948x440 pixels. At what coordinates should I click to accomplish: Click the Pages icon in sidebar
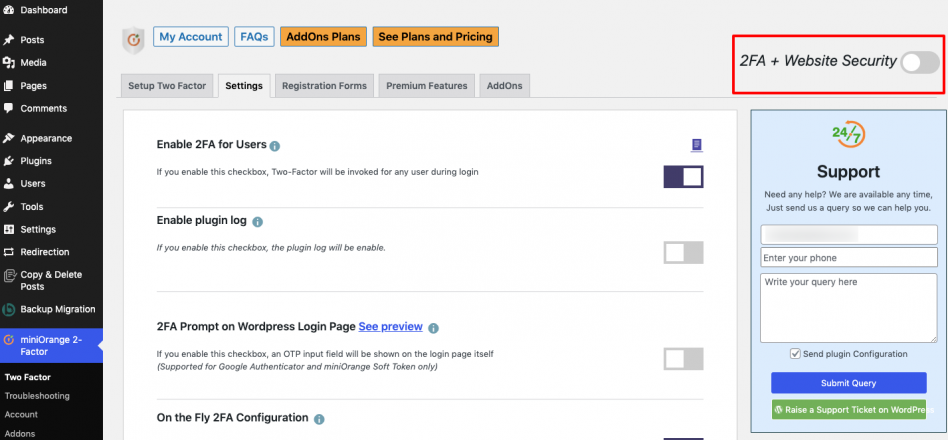[x=8, y=86]
